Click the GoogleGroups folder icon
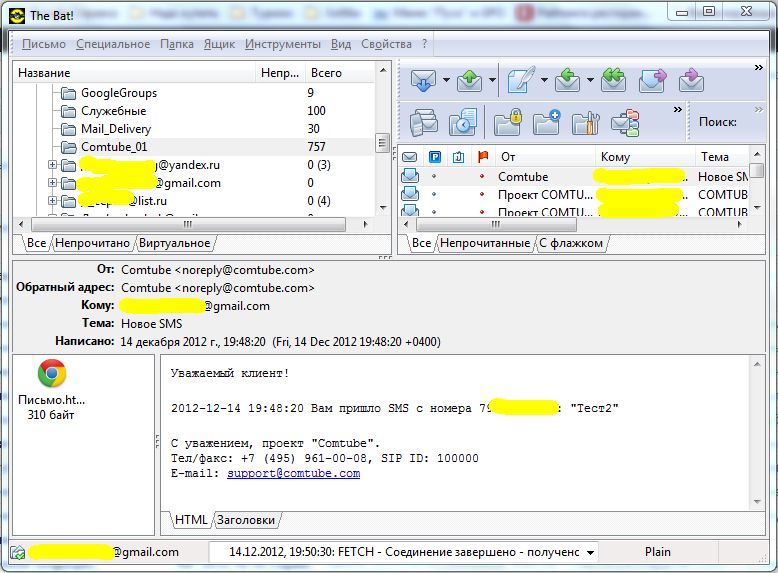 (x=68, y=93)
